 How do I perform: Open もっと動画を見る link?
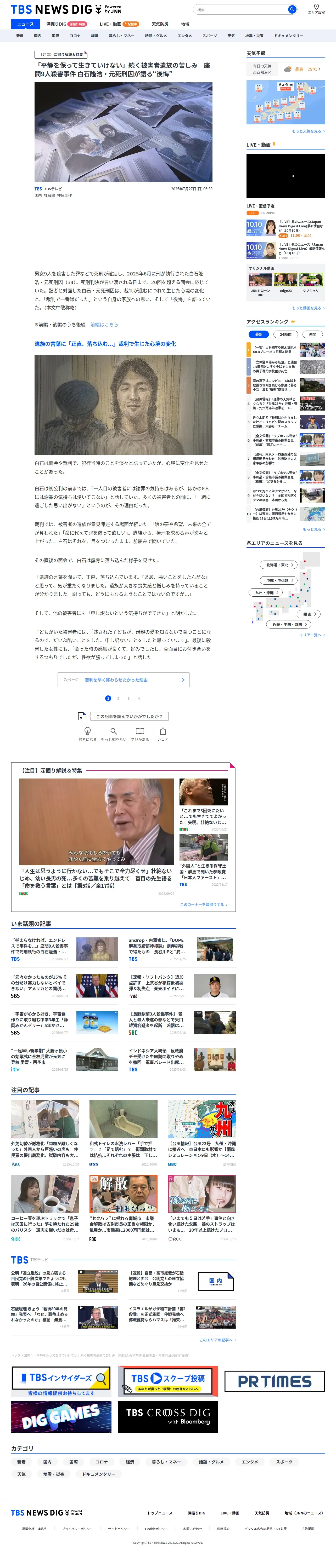pyautogui.click(x=308, y=308)
